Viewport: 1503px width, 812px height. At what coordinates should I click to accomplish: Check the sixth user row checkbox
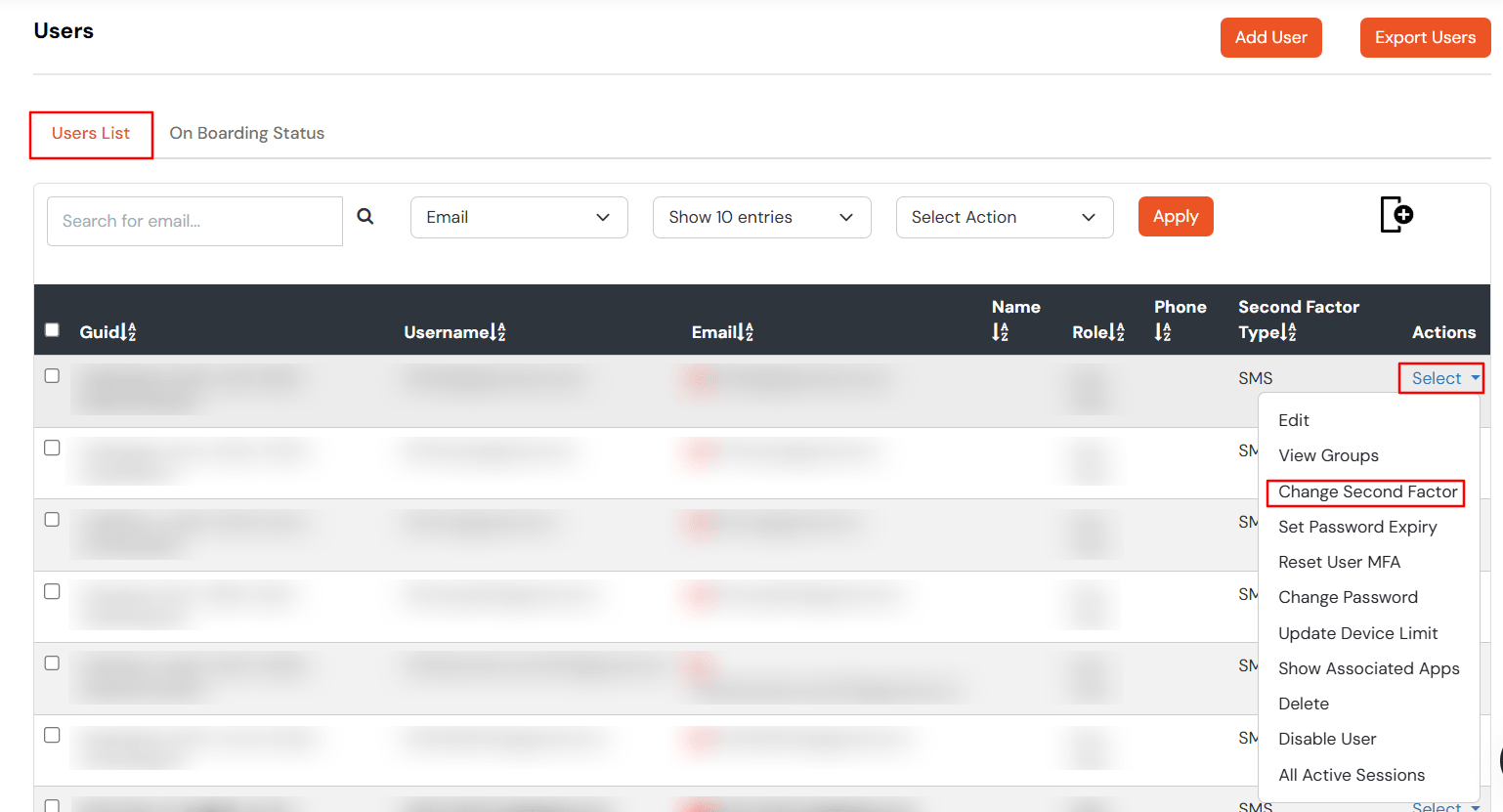pos(53,736)
